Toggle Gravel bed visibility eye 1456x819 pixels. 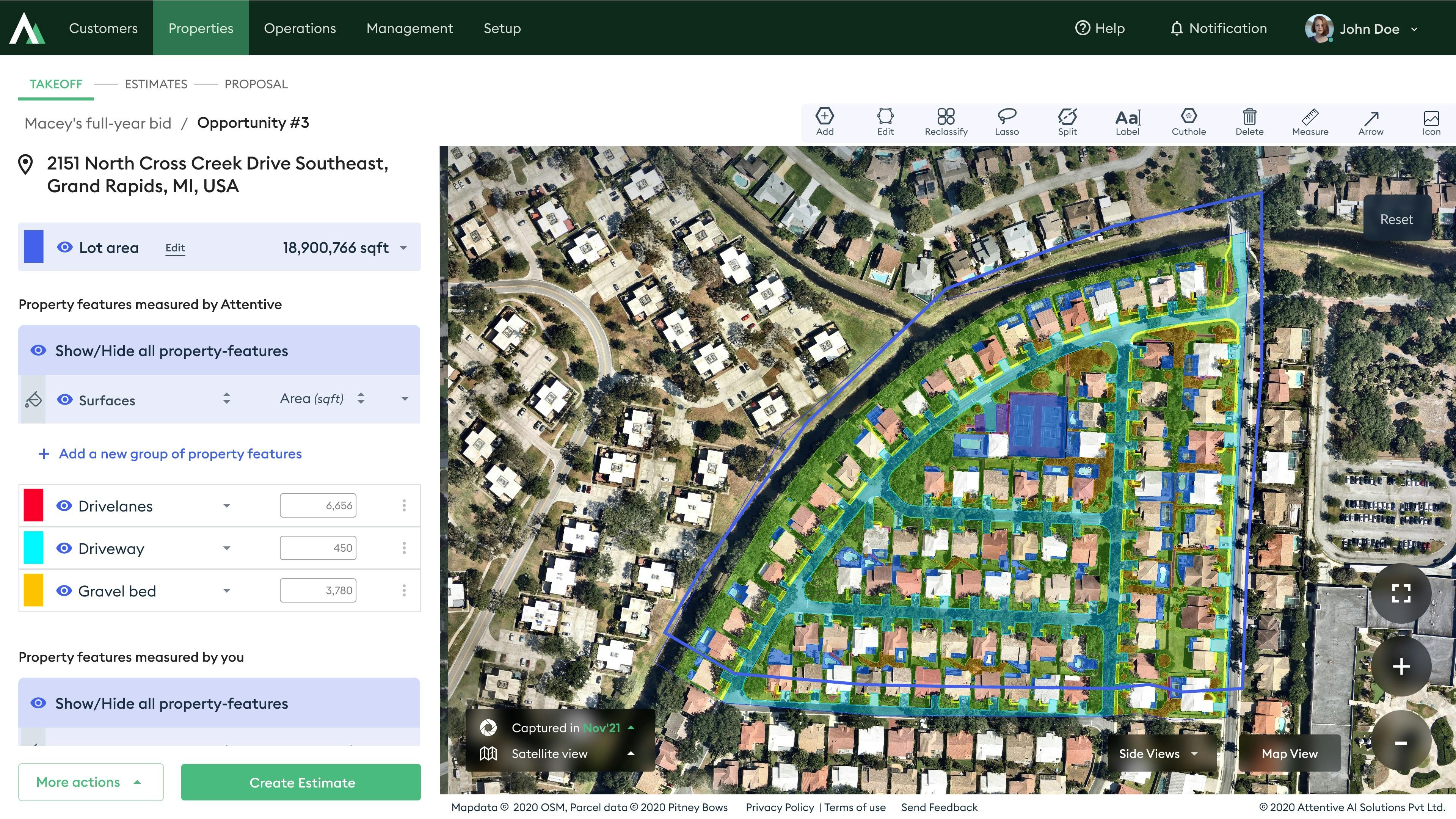tap(64, 590)
